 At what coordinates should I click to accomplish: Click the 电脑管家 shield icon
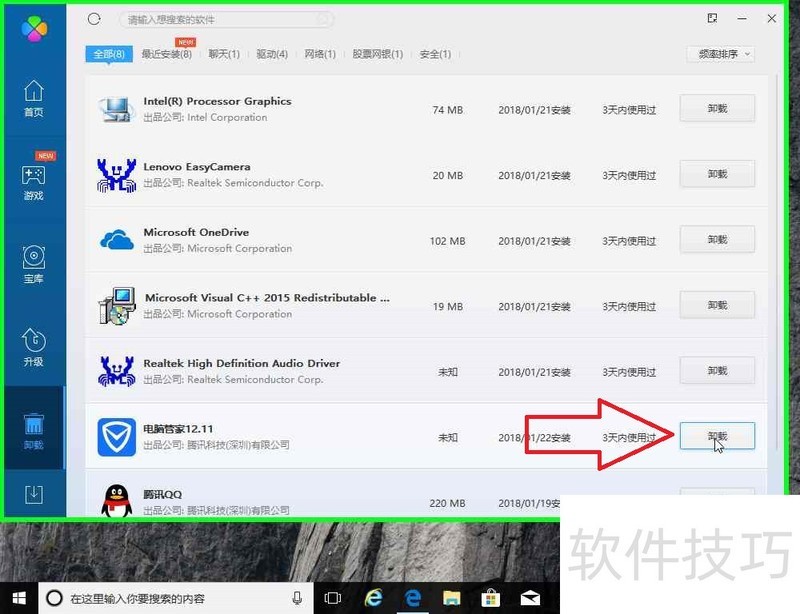pyautogui.click(x=117, y=437)
